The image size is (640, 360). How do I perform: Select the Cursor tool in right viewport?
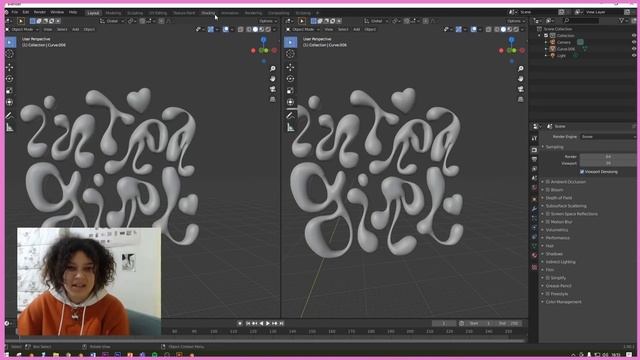point(291,54)
